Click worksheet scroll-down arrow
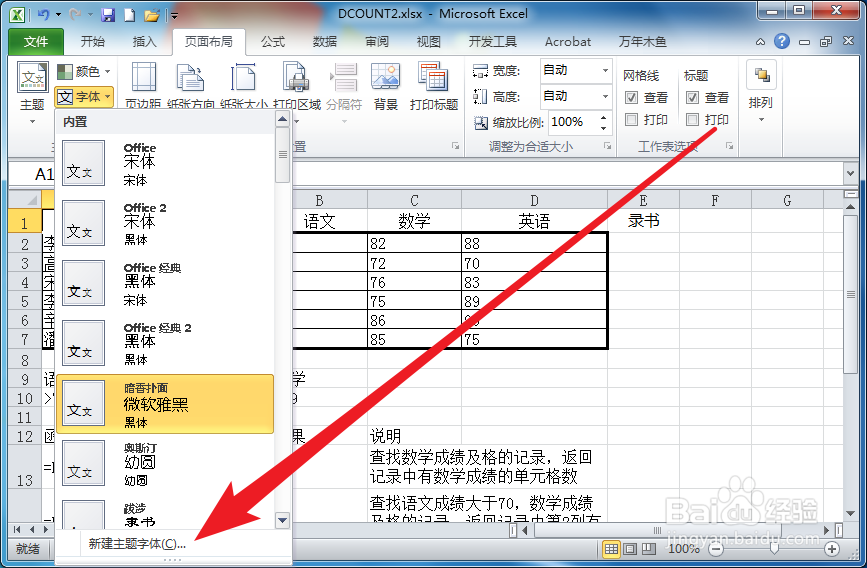867x568 pixels. (x=850, y=514)
